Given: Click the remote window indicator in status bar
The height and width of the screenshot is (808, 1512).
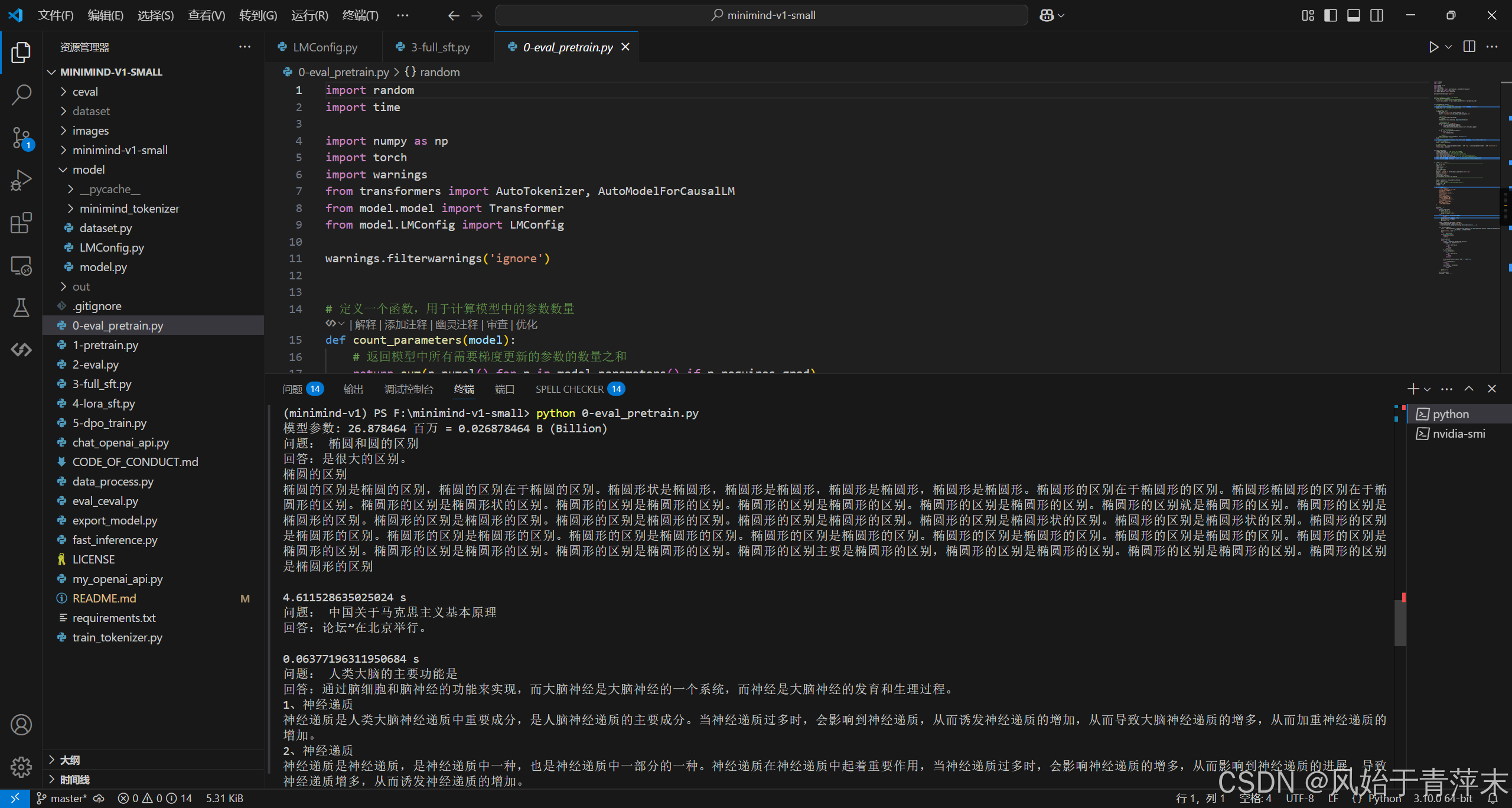Looking at the screenshot, I should 14,799.
